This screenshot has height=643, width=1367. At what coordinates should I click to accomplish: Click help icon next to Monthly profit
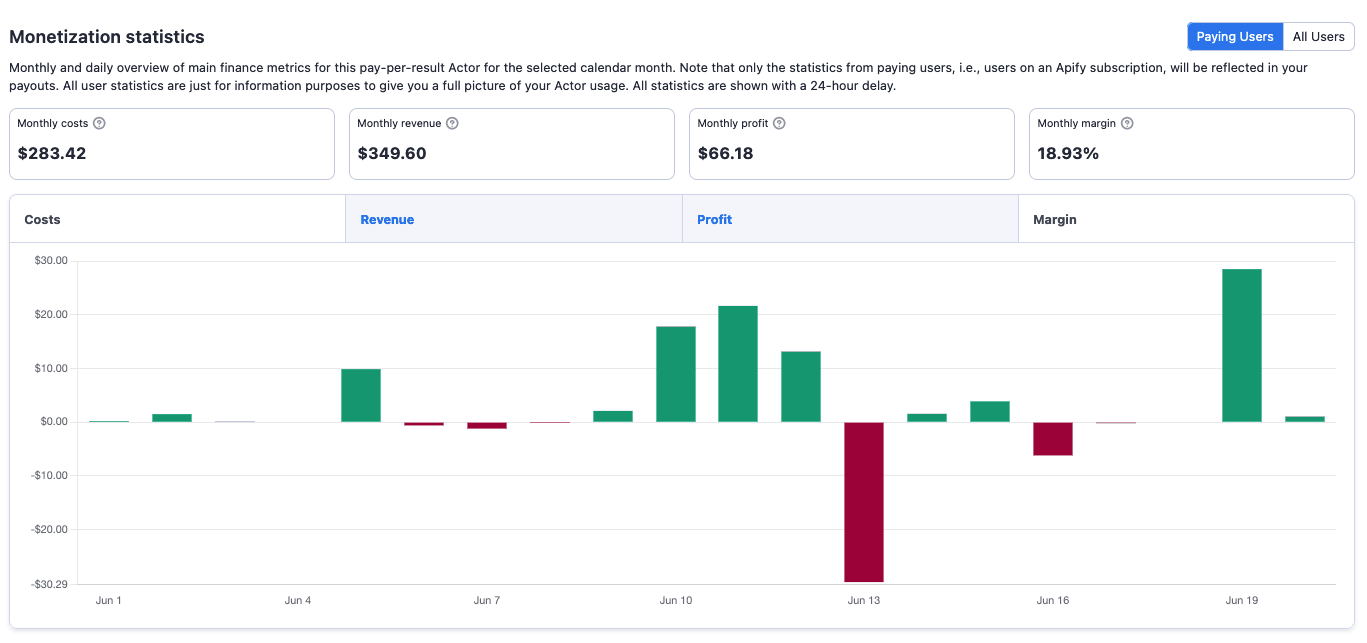coord(779,124)
